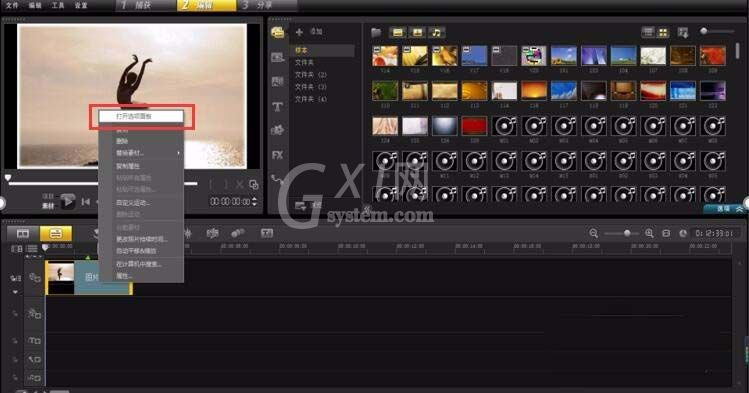Open the FX filter library
This screenshot has width=749, height=393.
[278, 155]
